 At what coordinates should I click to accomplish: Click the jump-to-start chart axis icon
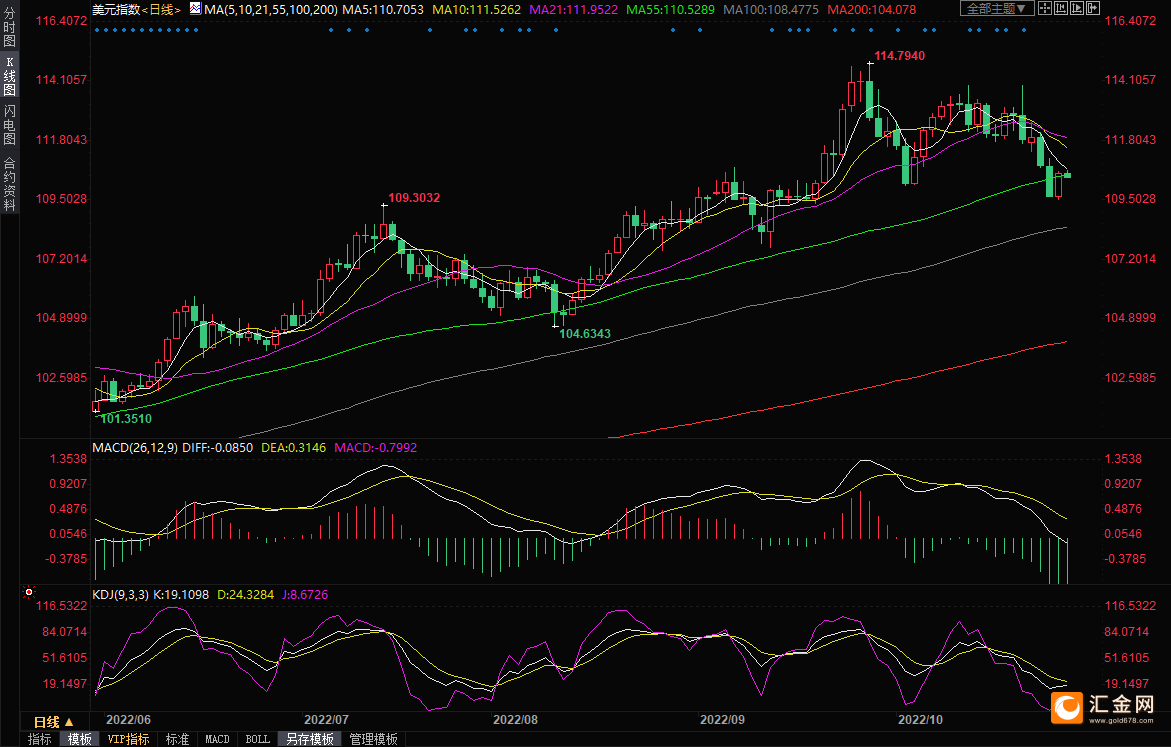[x=1060, y=8]
